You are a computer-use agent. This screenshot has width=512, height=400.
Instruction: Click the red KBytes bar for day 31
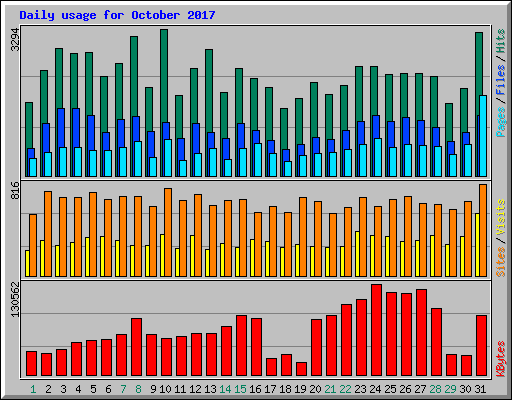[x=481, y=346]
